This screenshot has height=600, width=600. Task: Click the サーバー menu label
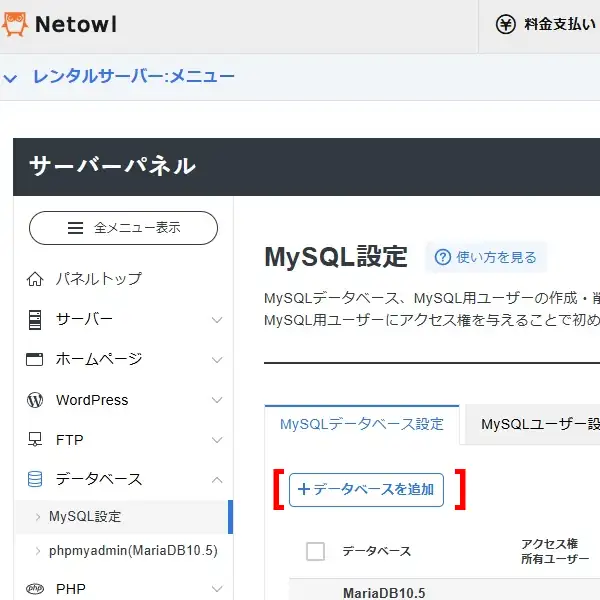click(84, 319)
